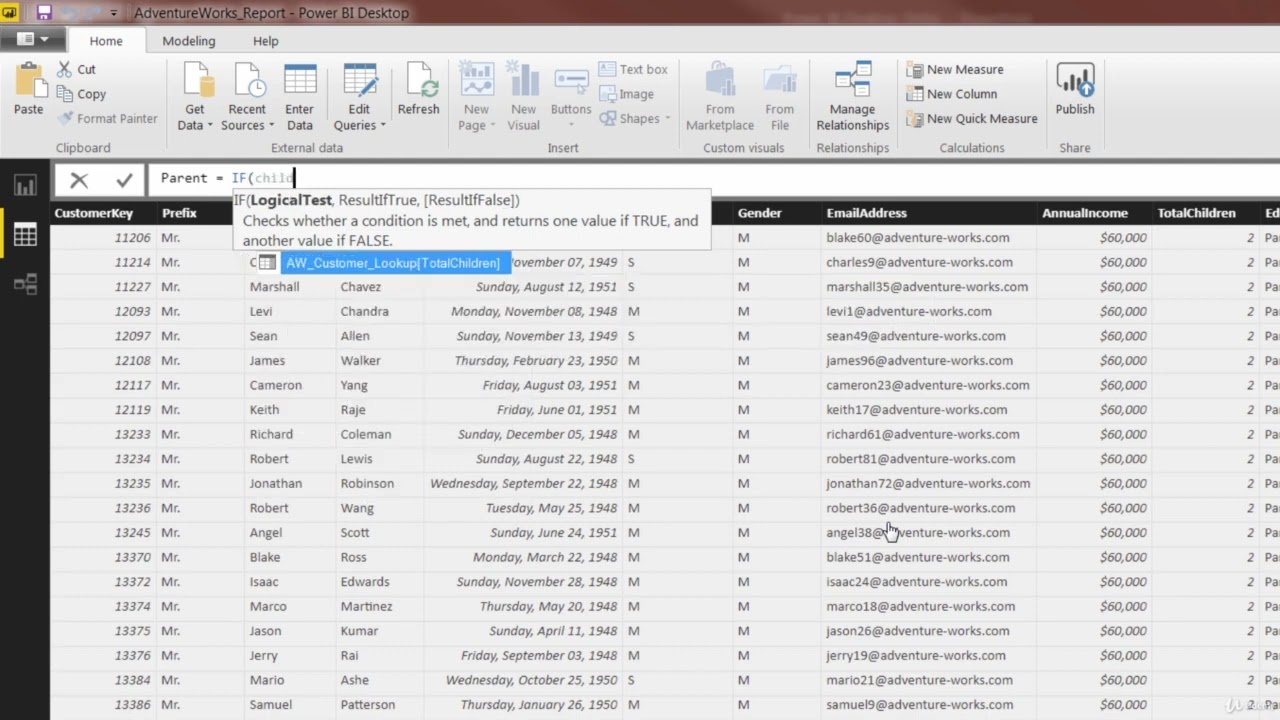Open Edit Queries

click(x=360, y=97)
